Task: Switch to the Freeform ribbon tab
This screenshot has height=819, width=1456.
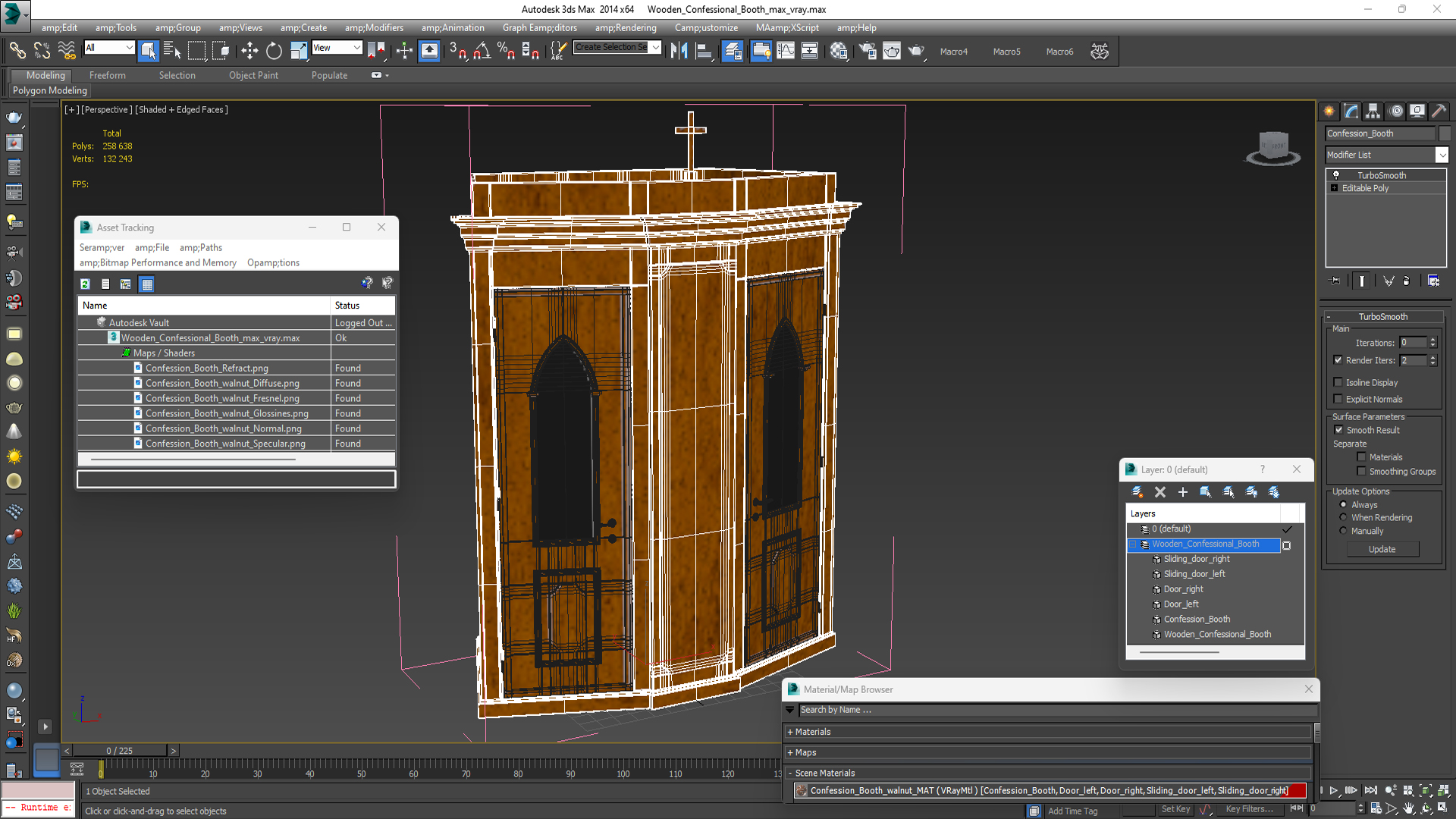Action: tap(108, 75)
